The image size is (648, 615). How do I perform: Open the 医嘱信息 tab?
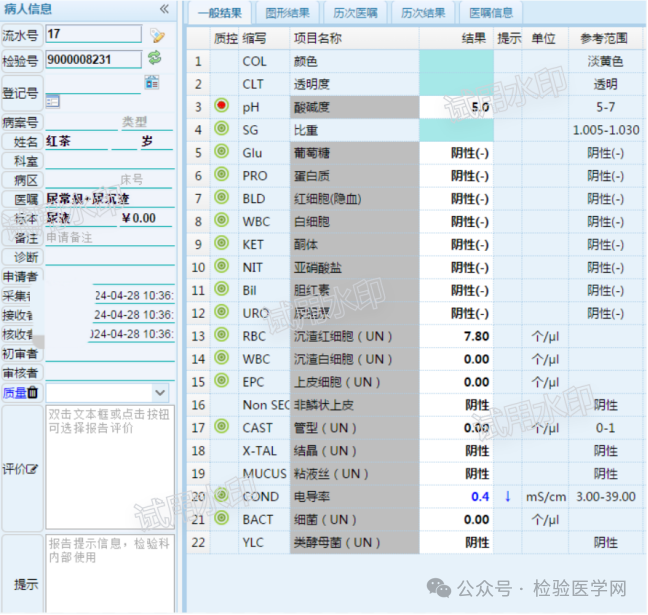point(491,13)
